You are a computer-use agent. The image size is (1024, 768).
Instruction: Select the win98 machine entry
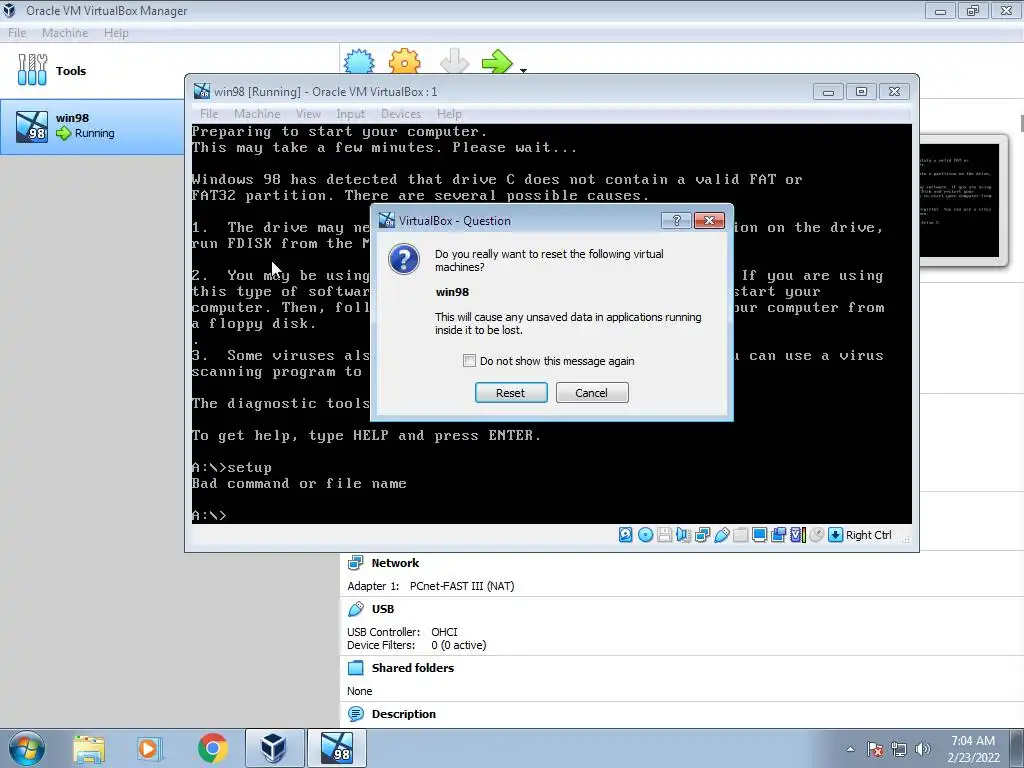tap(92, 126)
